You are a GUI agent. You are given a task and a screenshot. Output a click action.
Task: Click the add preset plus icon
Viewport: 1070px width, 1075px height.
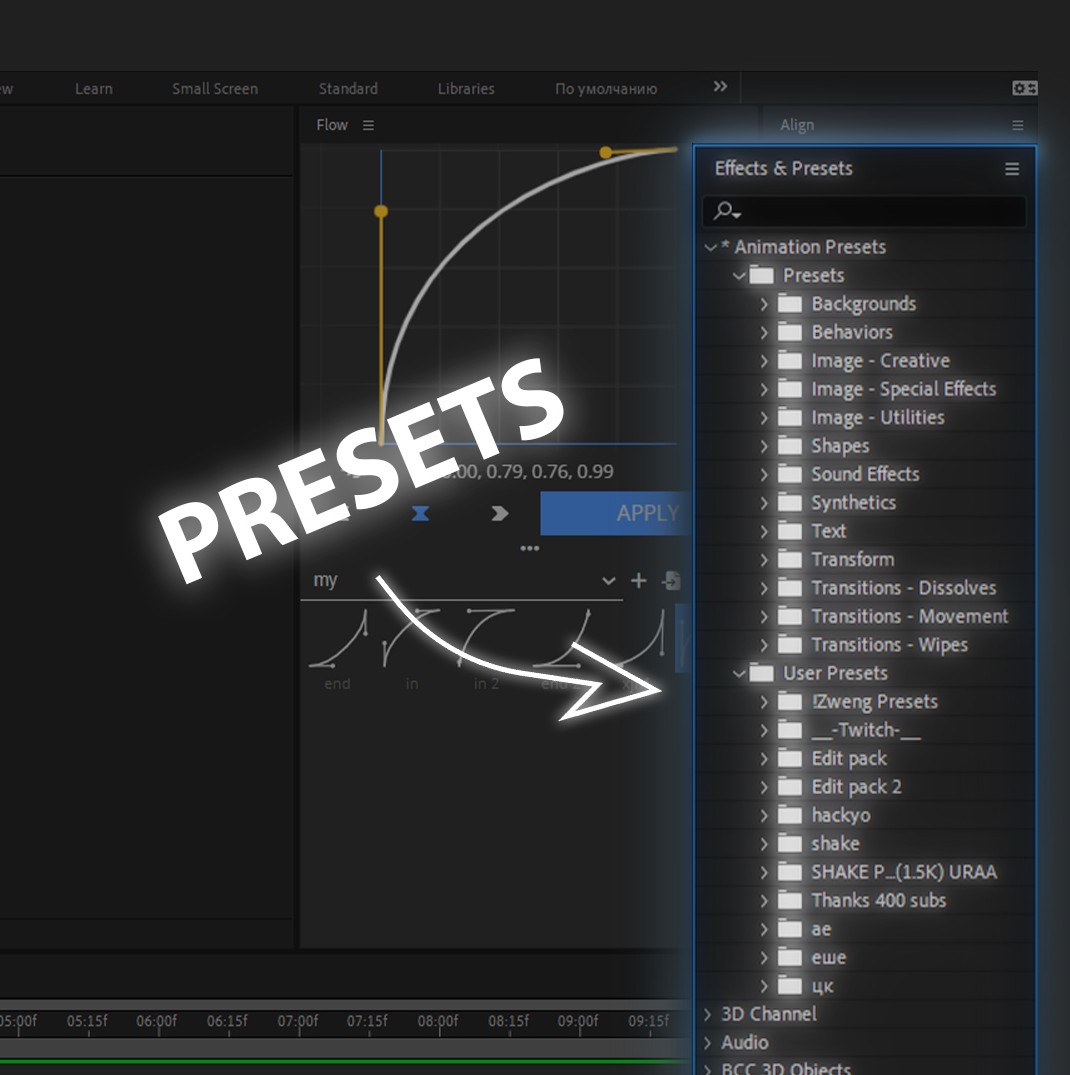(639, 581)
